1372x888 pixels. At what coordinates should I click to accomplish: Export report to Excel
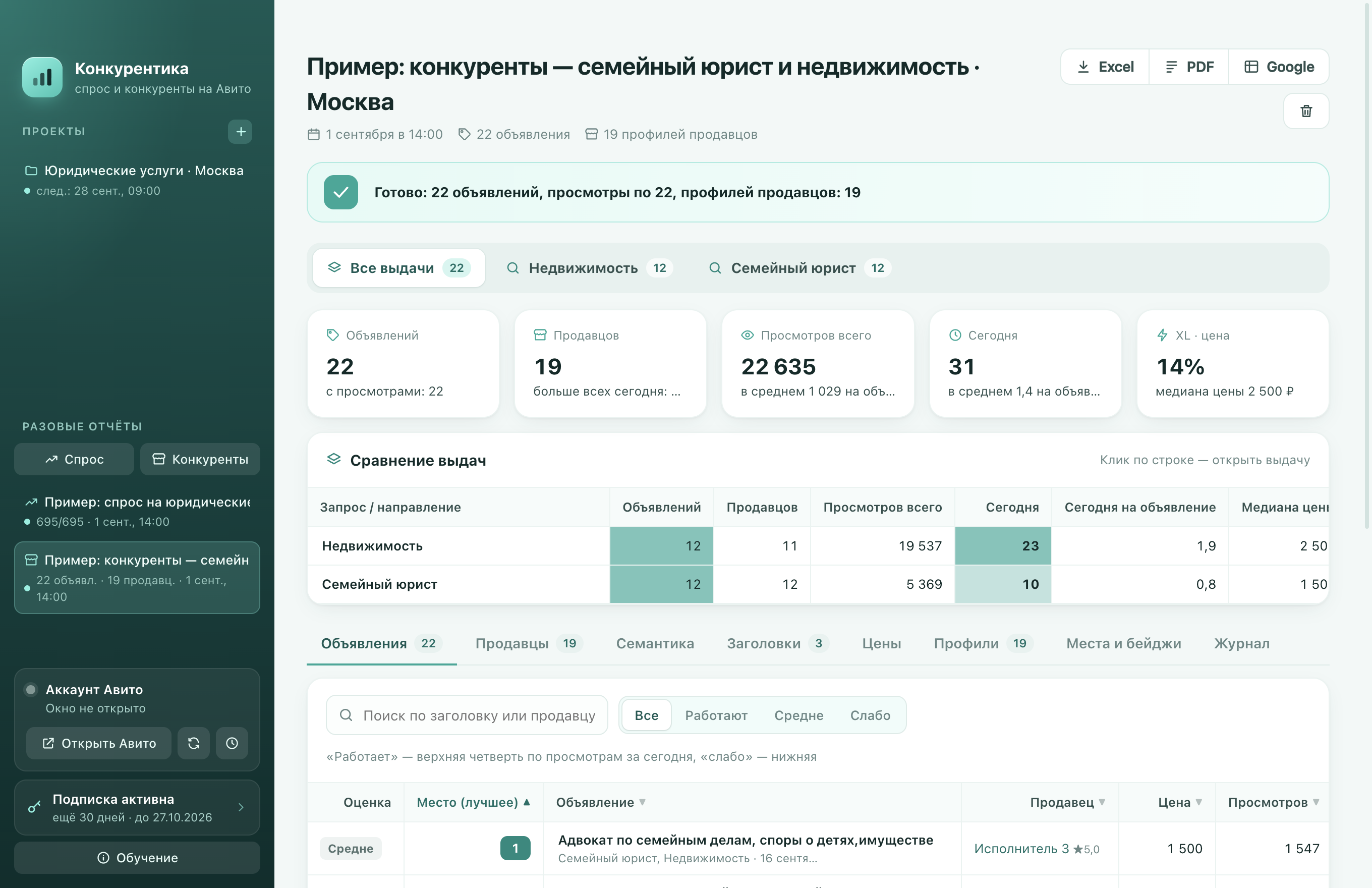[x=1105, y=67]
